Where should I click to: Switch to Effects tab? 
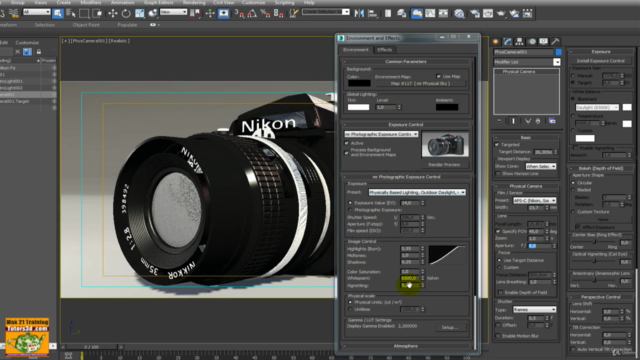coord(384,50)
